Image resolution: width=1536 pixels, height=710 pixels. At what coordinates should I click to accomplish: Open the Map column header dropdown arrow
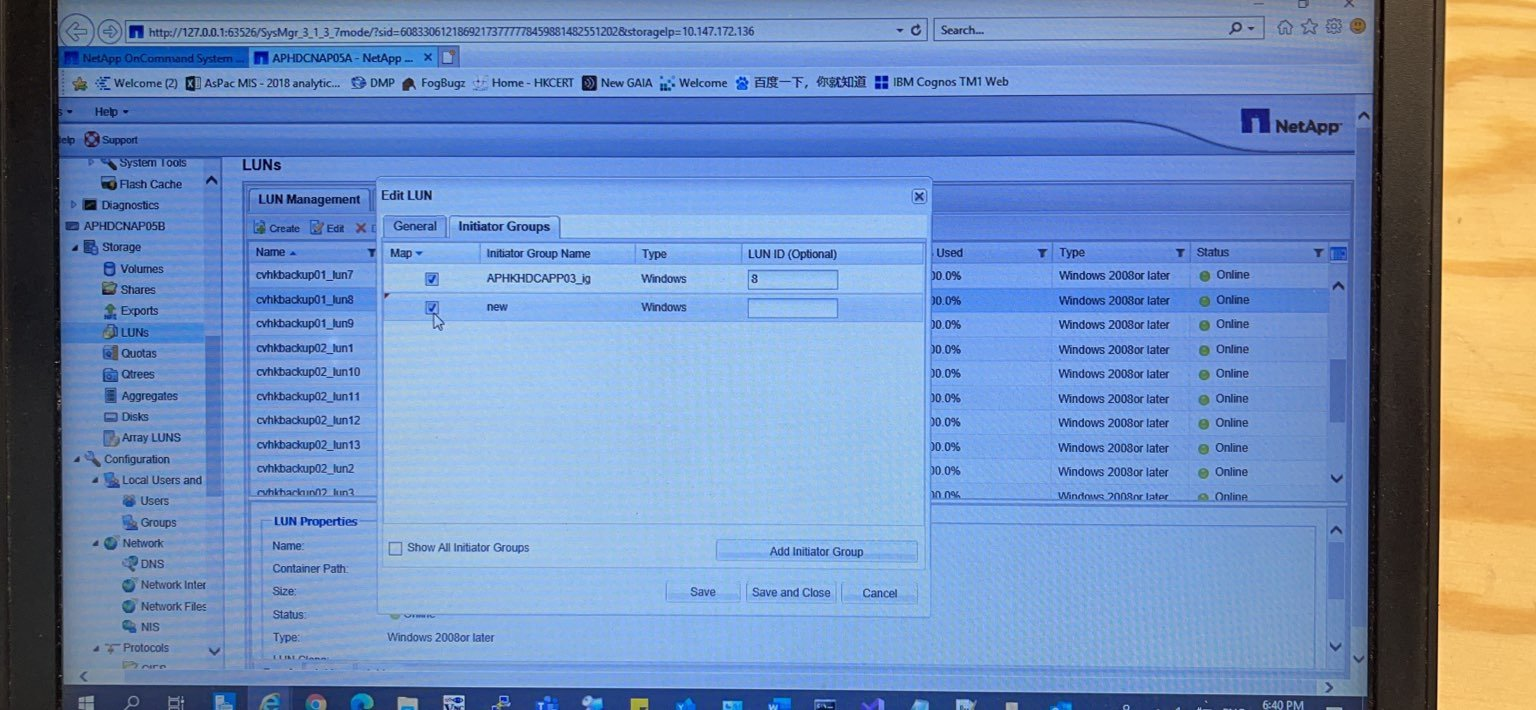(x=419, y=254)
